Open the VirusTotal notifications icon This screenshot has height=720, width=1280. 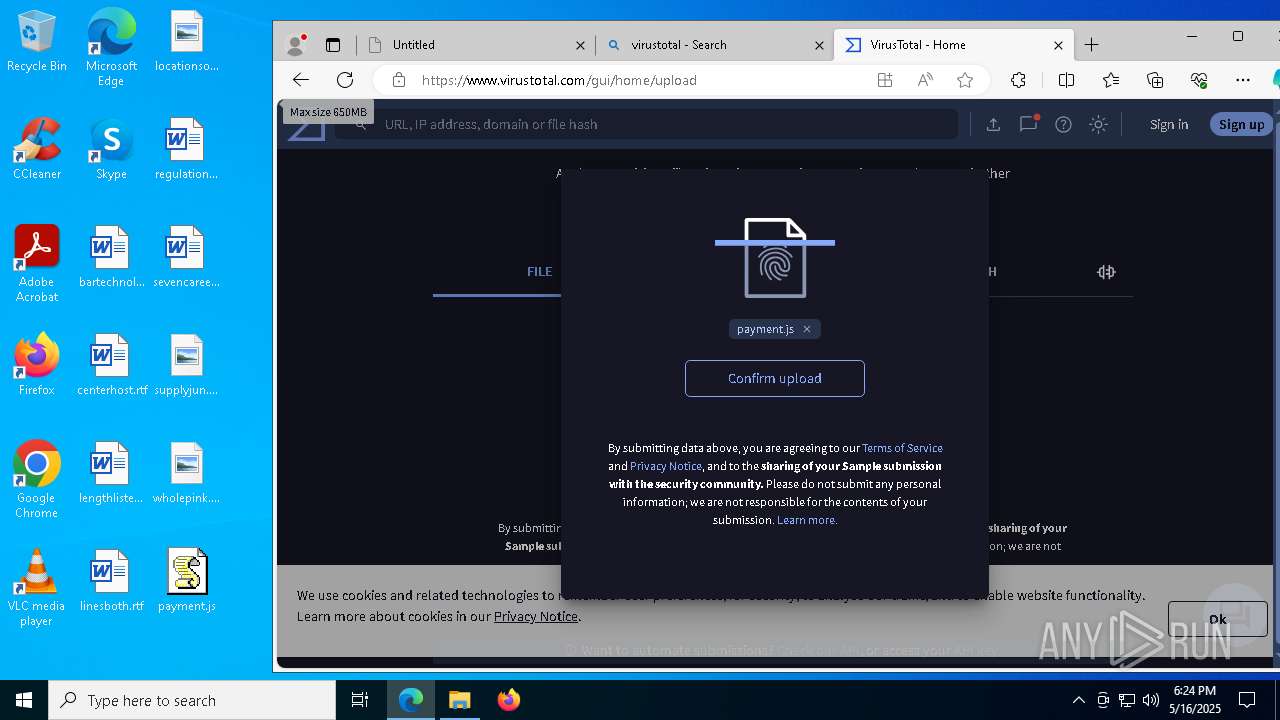(x=1028, y=124)
